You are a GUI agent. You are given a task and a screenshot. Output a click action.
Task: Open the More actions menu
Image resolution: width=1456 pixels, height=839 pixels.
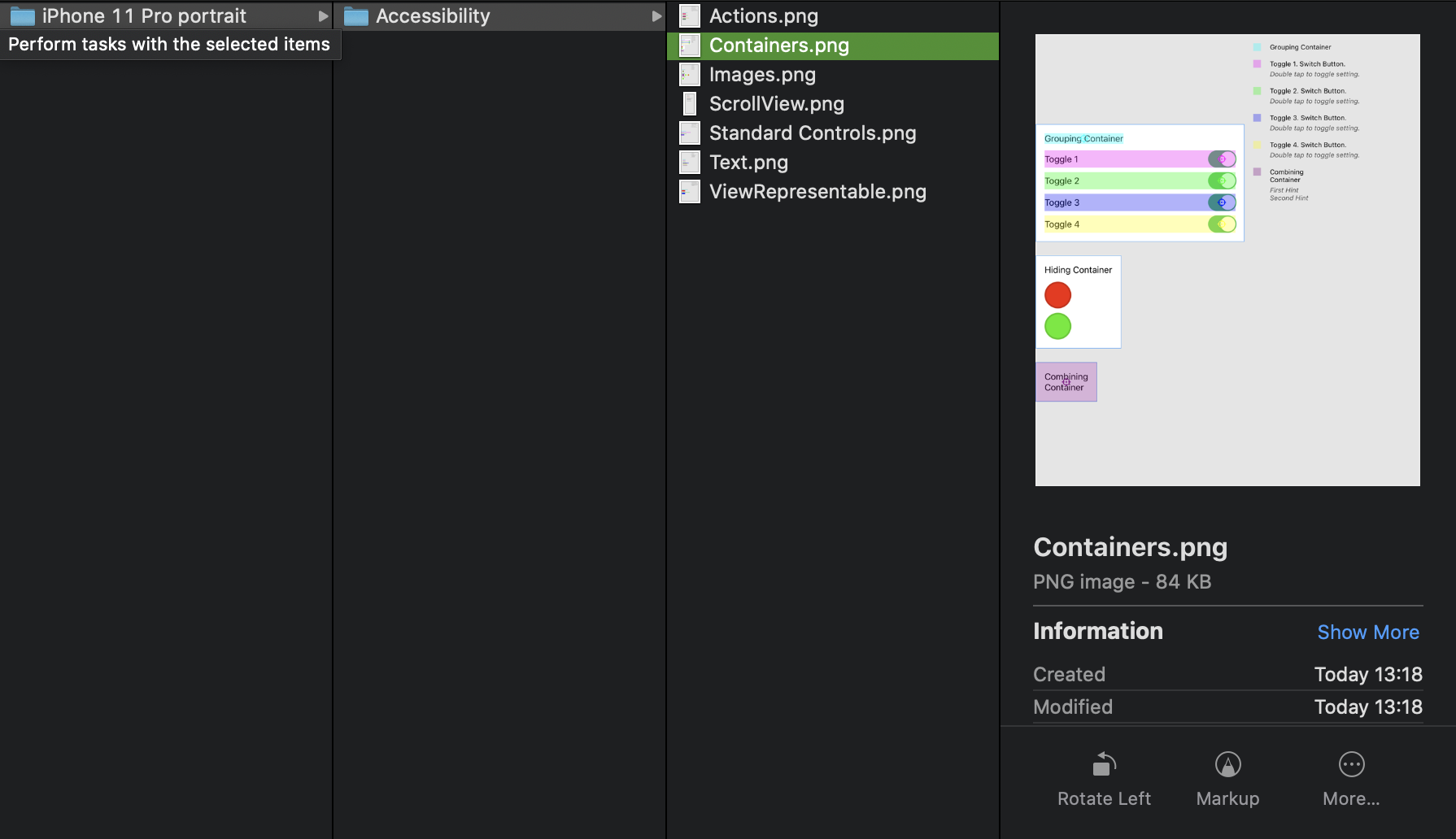[x=1351, y=765]
